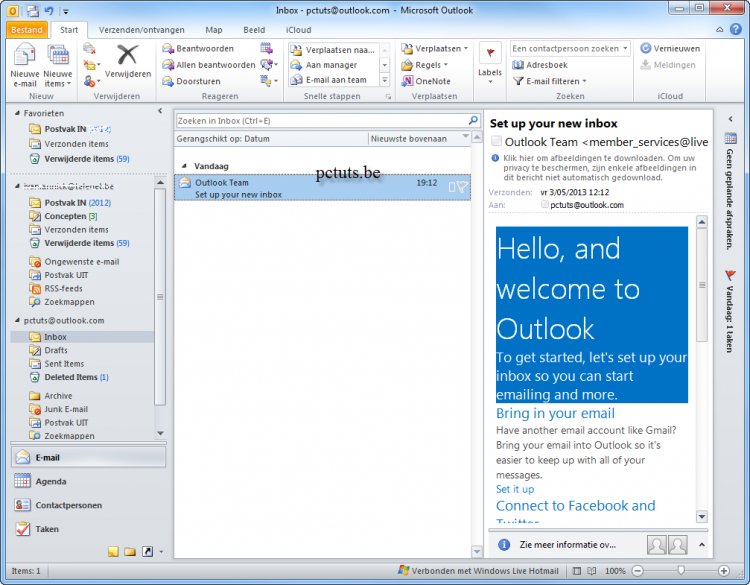750x585 pixels.
Task: Switch to reading view in status bar
Action: click(x=592, y=571)
